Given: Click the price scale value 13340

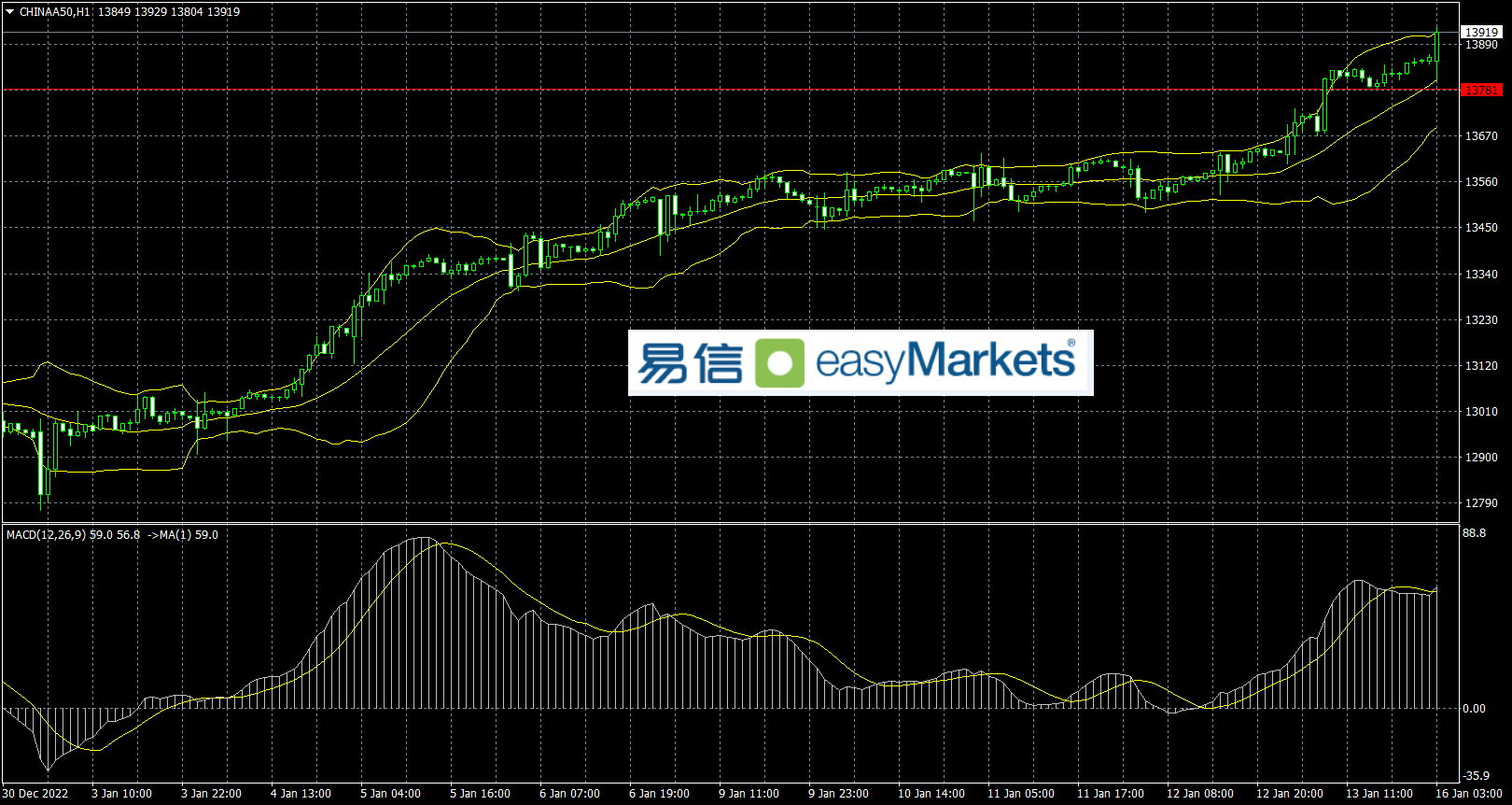Looking at the screenshot, I should click(x=1481, y=275).
